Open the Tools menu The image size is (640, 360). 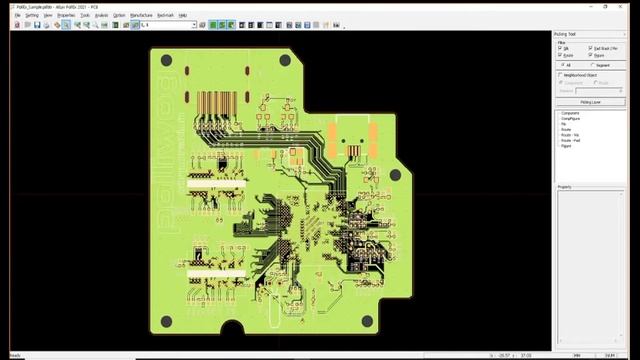click(x=85, y=15)
